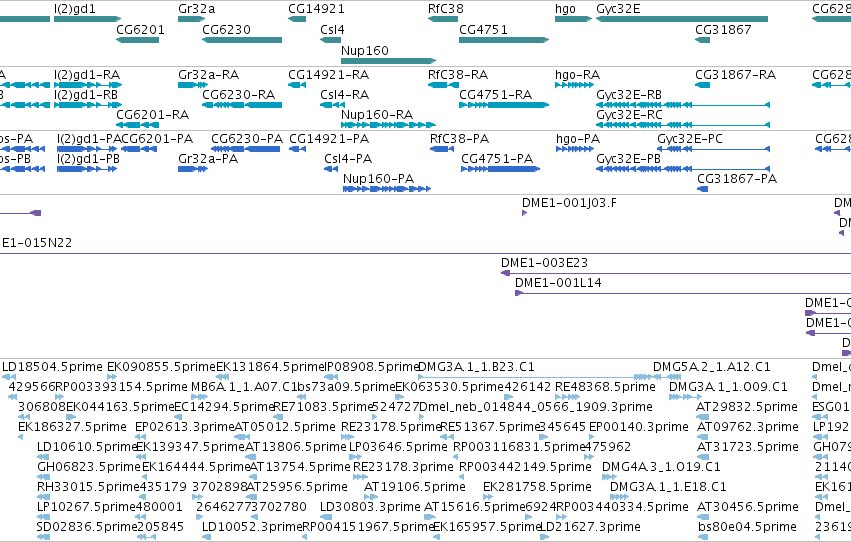Click the CG6201-RA transcript
The width and height of the screenshot is (851, 542).
(137, 125)
